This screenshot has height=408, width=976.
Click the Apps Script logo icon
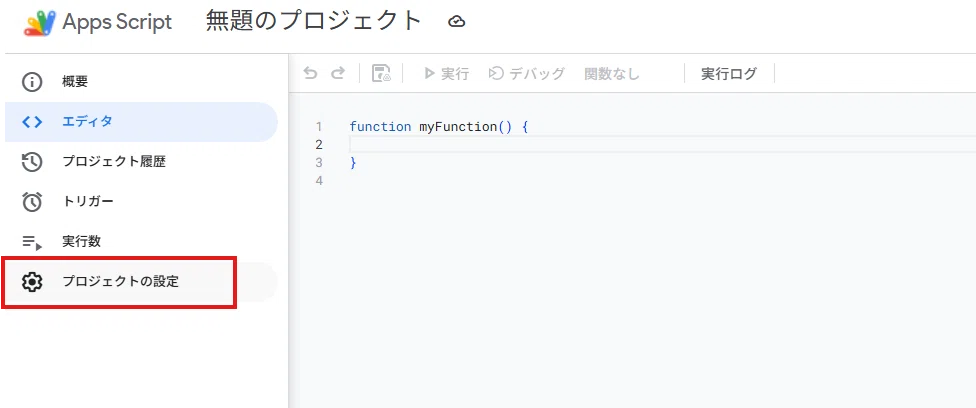40,23
